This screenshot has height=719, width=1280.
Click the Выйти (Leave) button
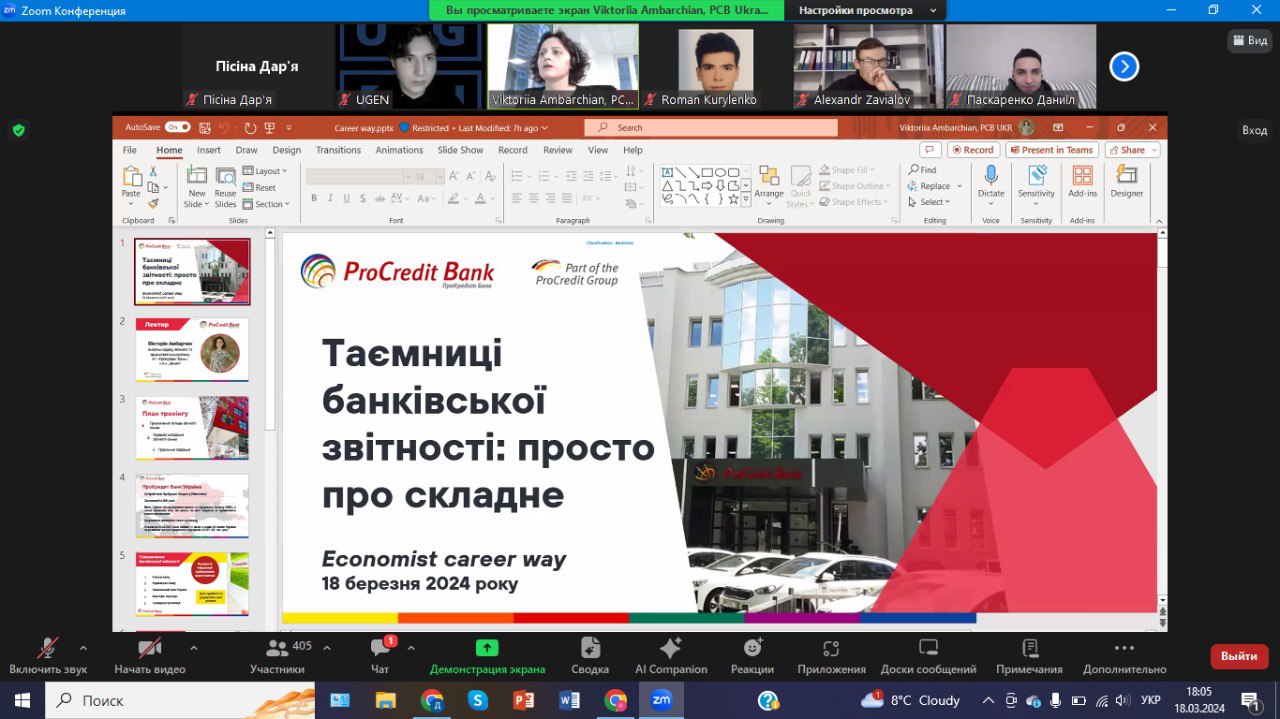point(1239,656)
